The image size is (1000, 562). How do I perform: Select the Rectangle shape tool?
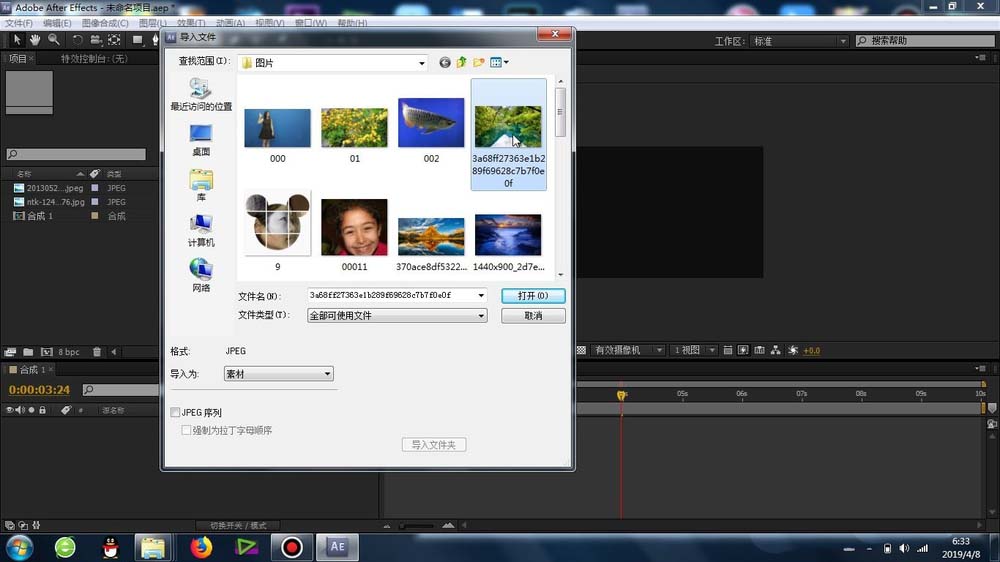coord(137,40)
